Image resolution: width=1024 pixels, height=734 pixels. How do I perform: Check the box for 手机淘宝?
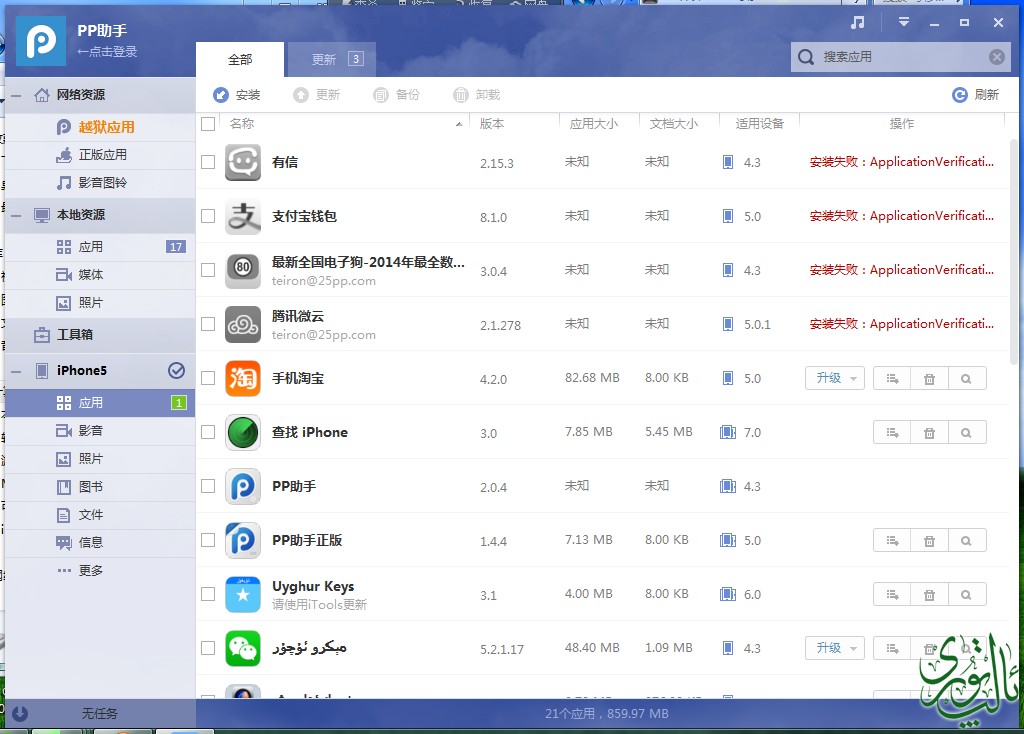click(x=208, y=378)
